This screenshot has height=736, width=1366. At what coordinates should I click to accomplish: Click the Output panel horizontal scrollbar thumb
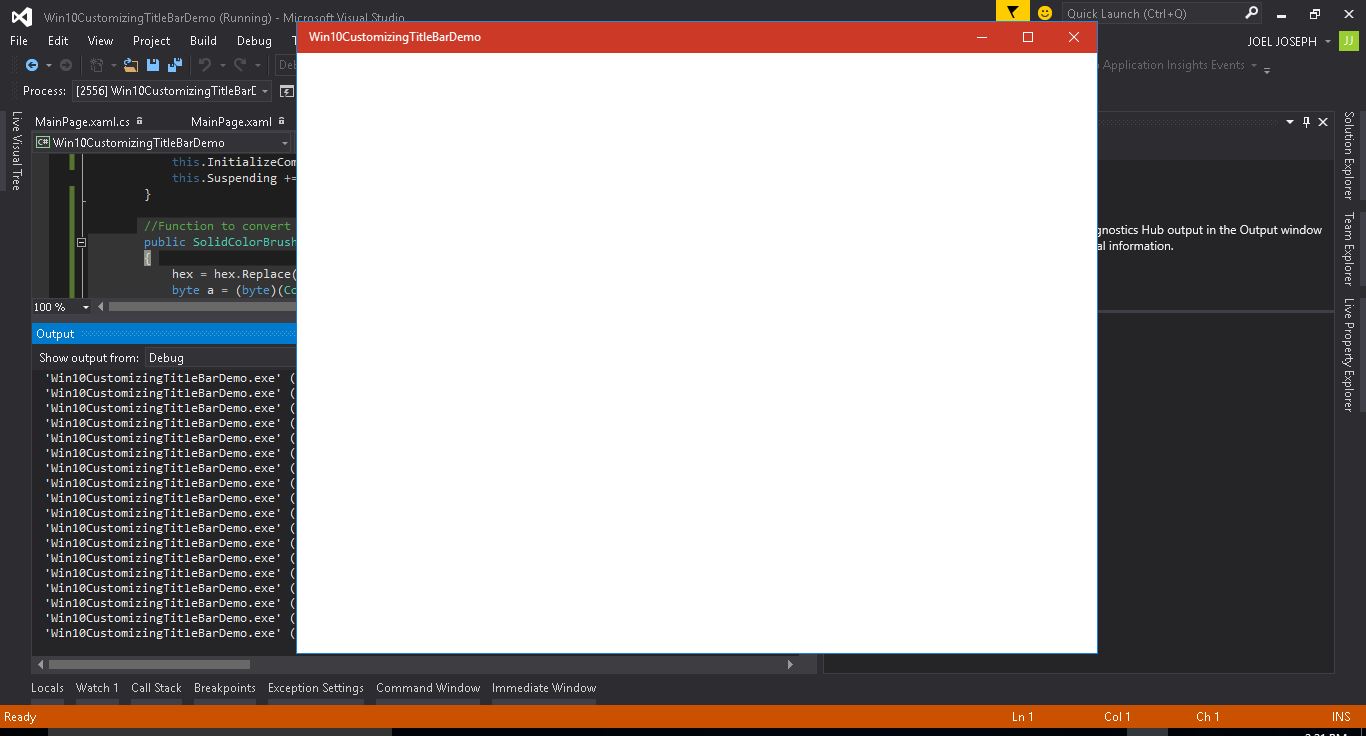(x=149, y=664)
